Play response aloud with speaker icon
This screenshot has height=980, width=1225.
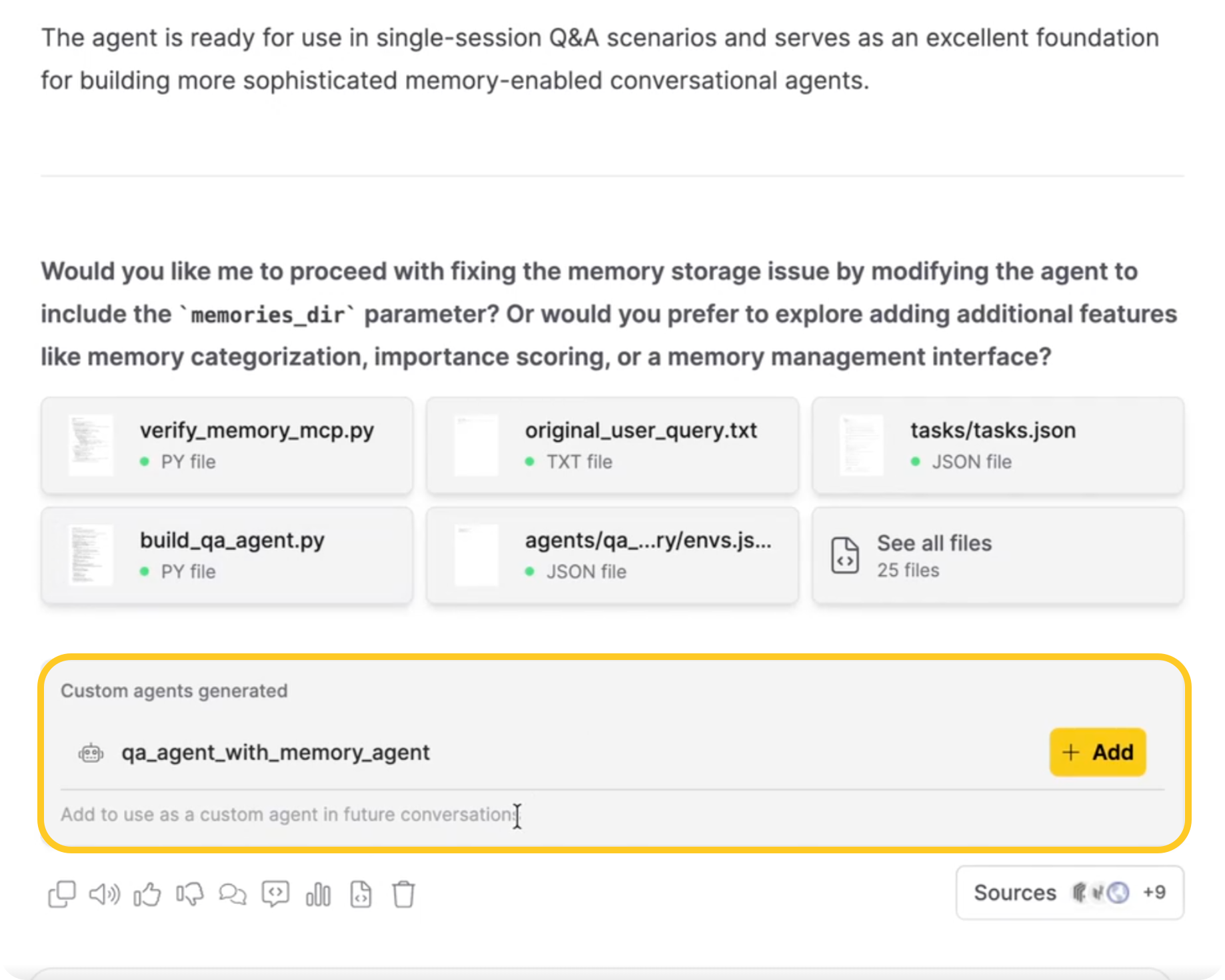pyautogui.click(x=105, y=894)
